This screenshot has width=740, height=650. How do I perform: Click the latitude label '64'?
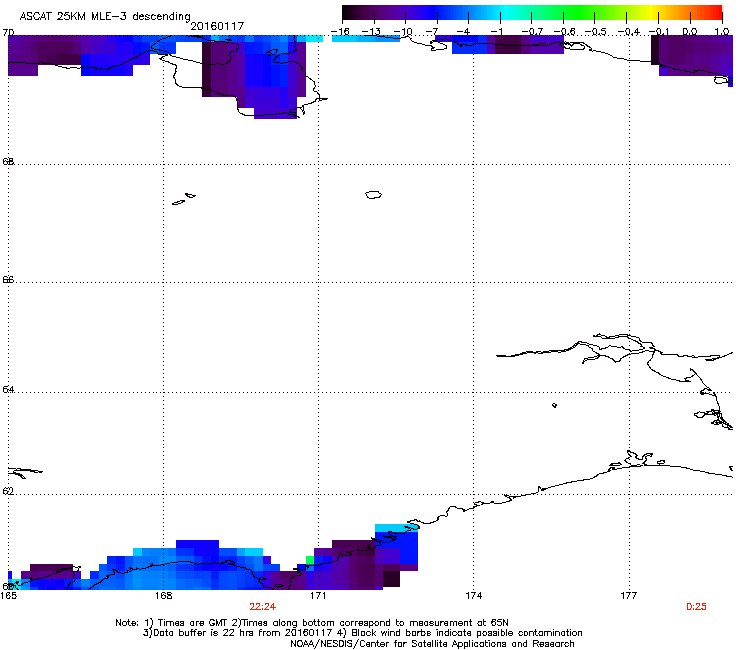click(8, 389)
